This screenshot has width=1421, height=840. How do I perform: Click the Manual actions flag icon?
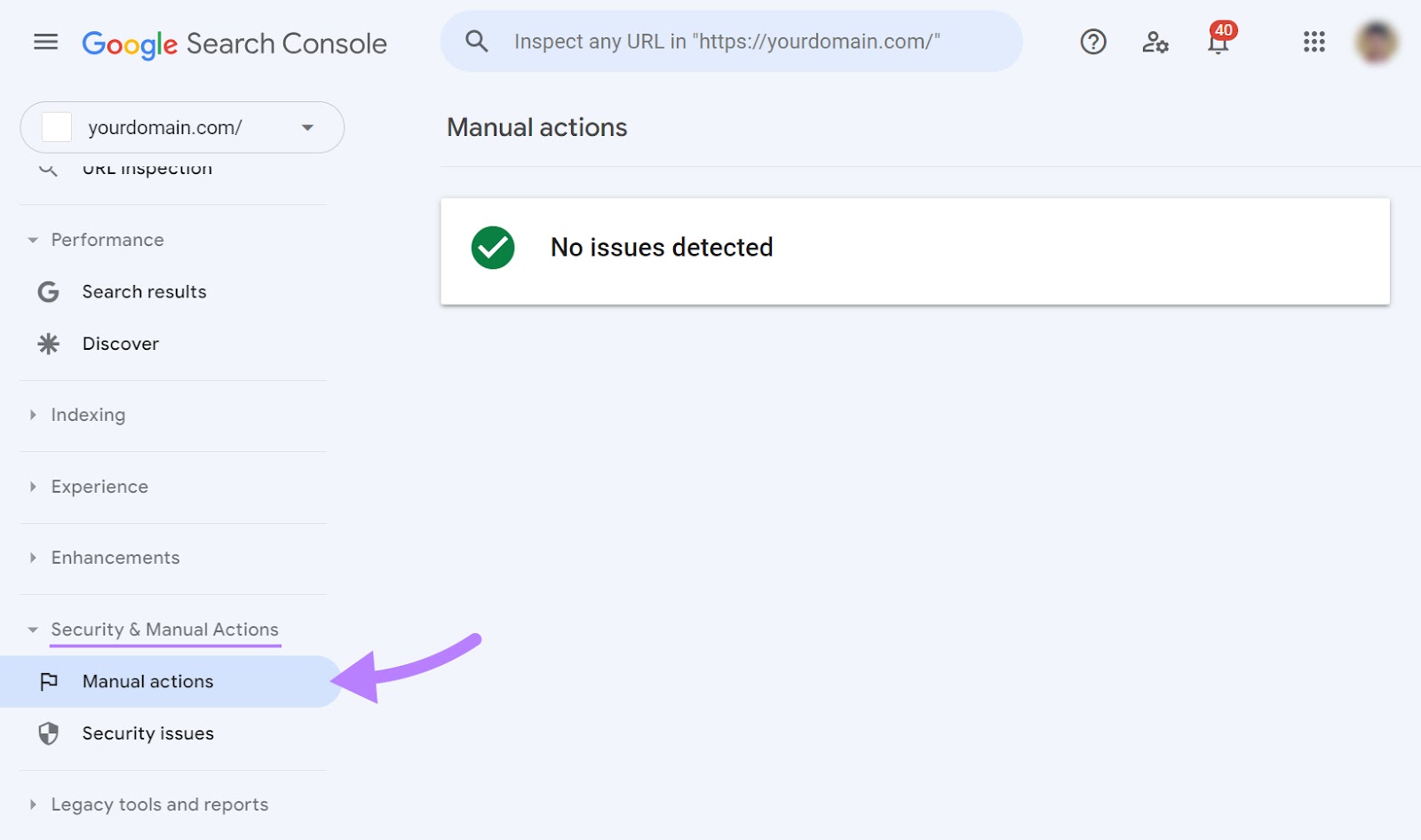coord(50,681)
